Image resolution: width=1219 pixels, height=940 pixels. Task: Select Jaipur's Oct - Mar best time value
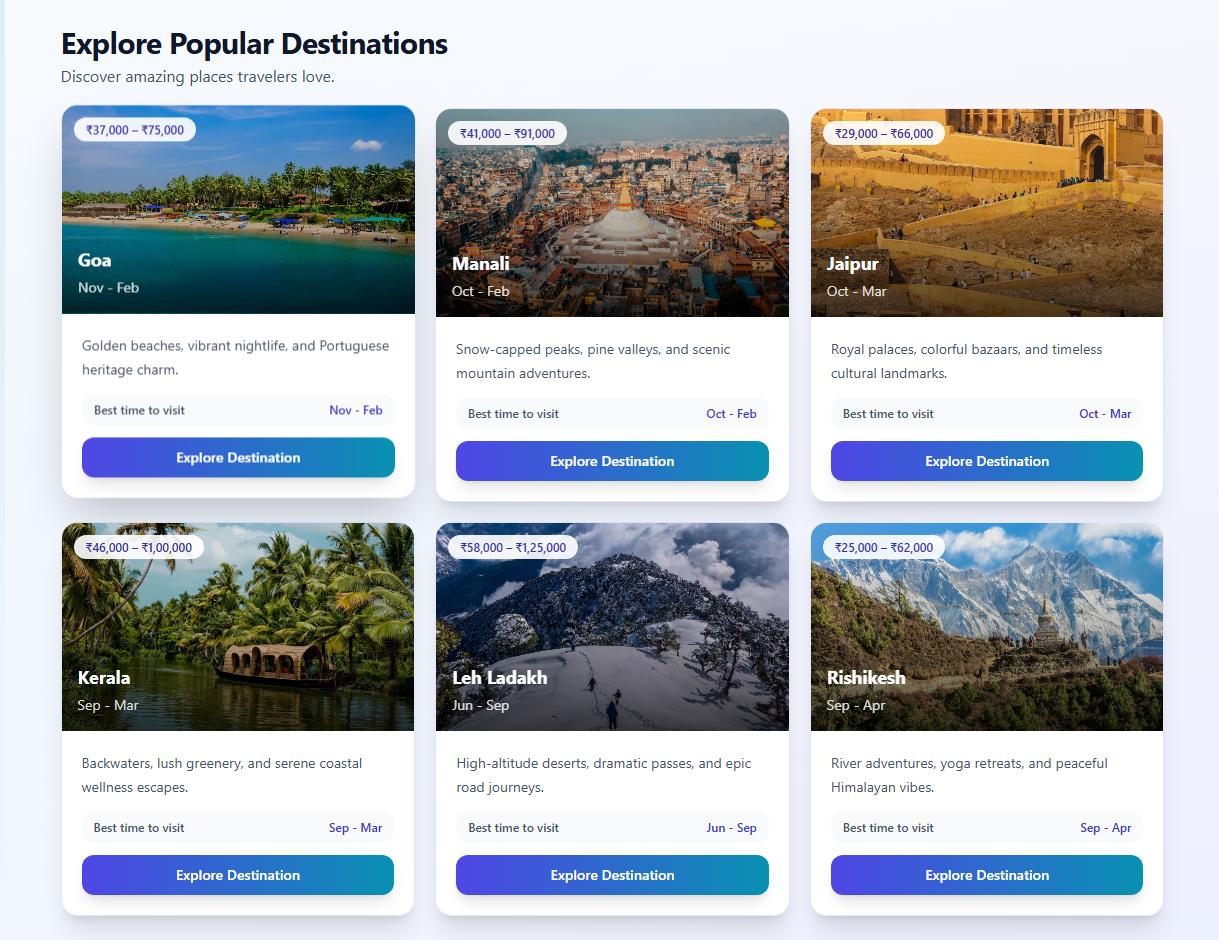point(1105,414)
